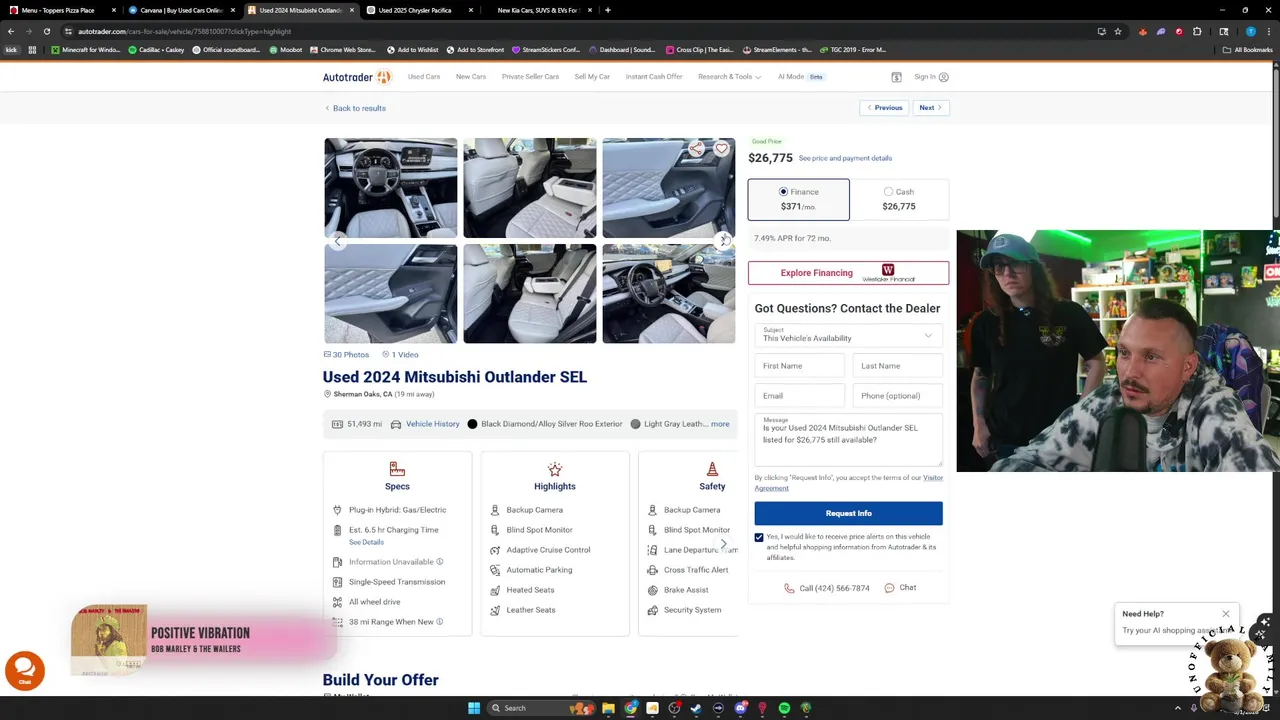Open the Used Cars menu item
1280x720 pixels.
[424, 77]
